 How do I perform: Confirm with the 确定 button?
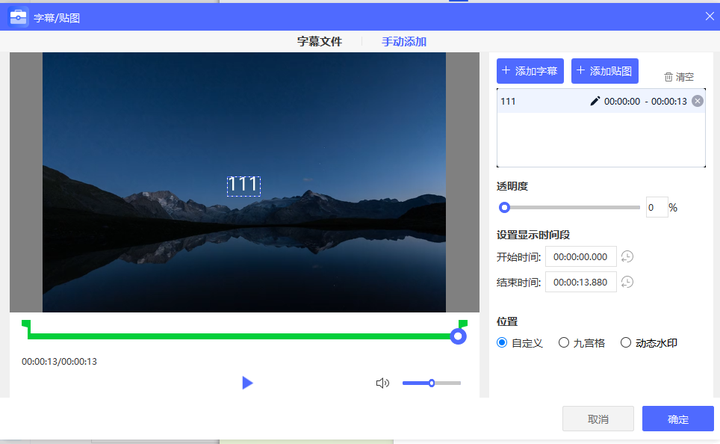(678, 419)
